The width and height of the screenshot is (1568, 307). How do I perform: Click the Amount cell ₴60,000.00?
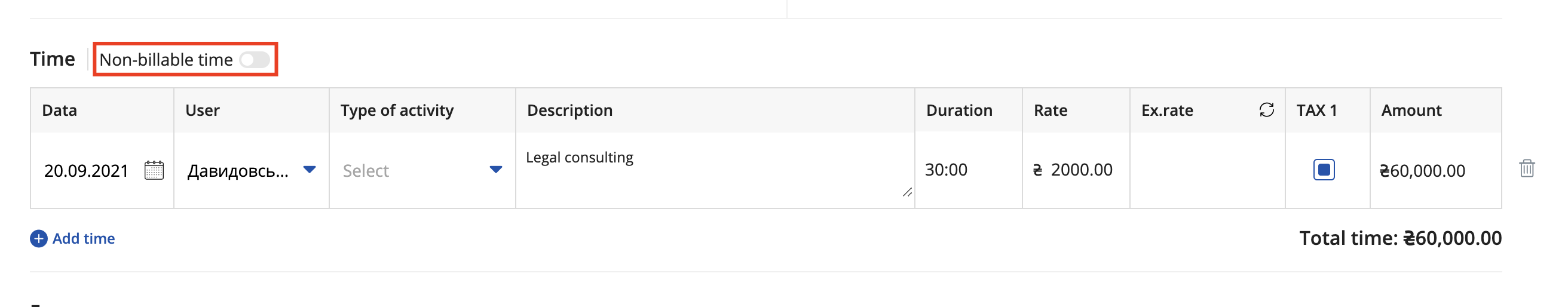coord(1422,171)
